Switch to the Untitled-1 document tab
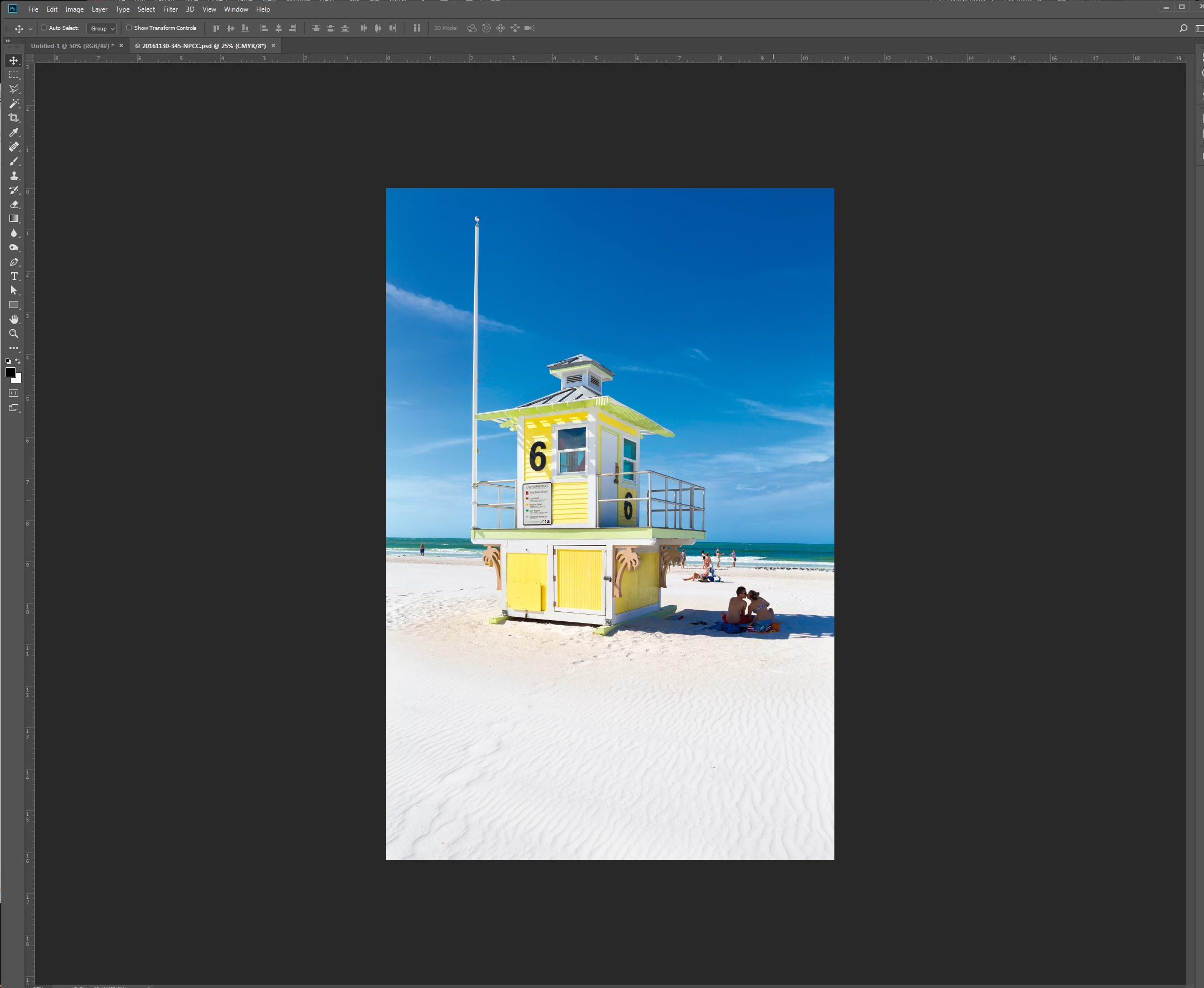 [x=71, y=45]
